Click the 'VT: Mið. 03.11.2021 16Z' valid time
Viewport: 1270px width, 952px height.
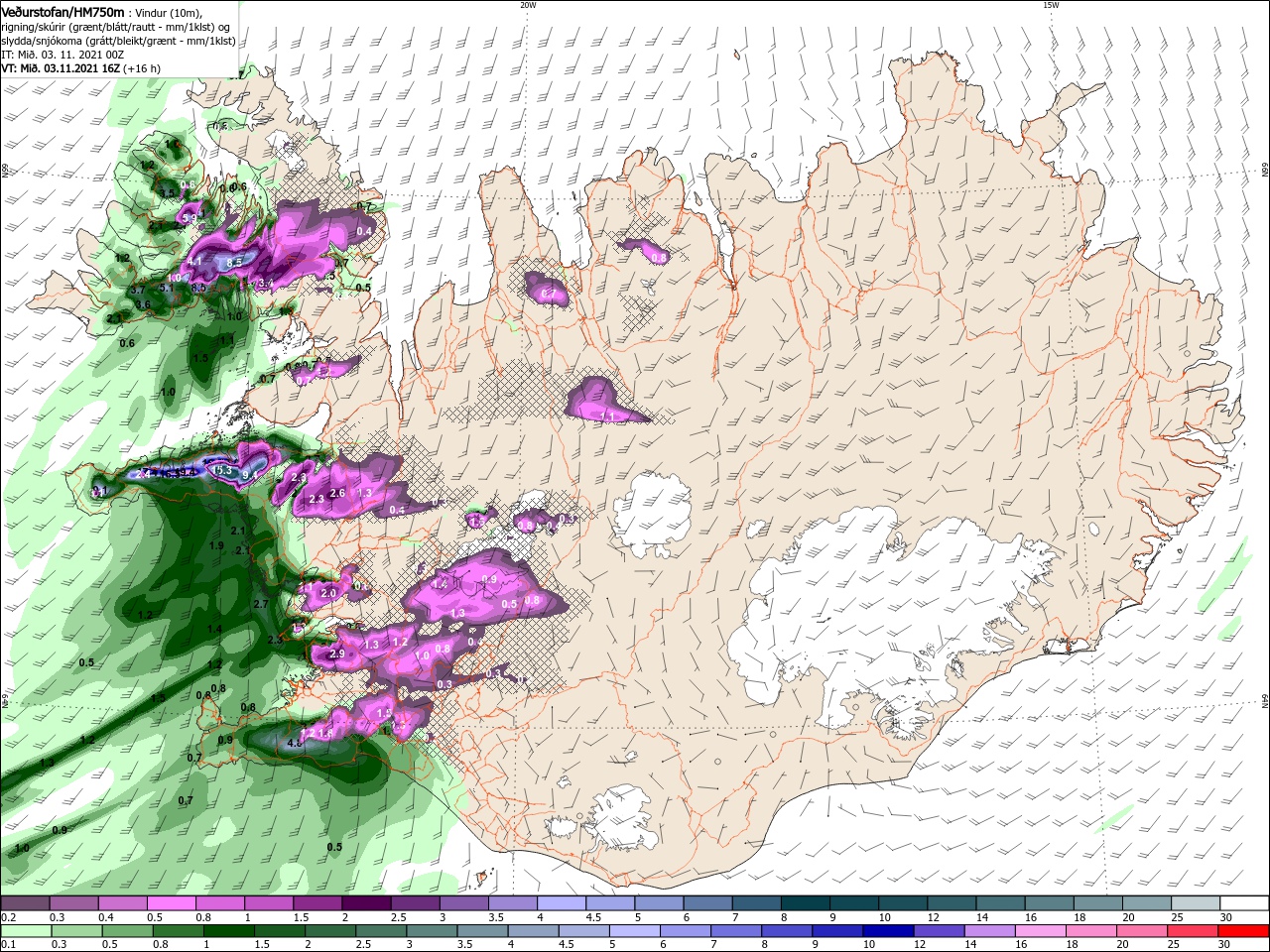tap(61, 68)
